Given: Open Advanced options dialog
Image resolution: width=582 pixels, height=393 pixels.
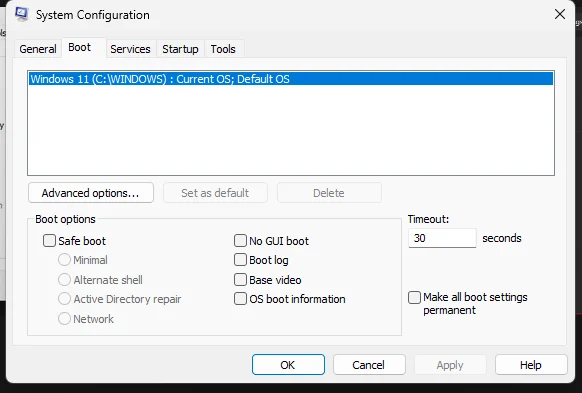Looking at the screenshot, I should click(x=91, y=193).
